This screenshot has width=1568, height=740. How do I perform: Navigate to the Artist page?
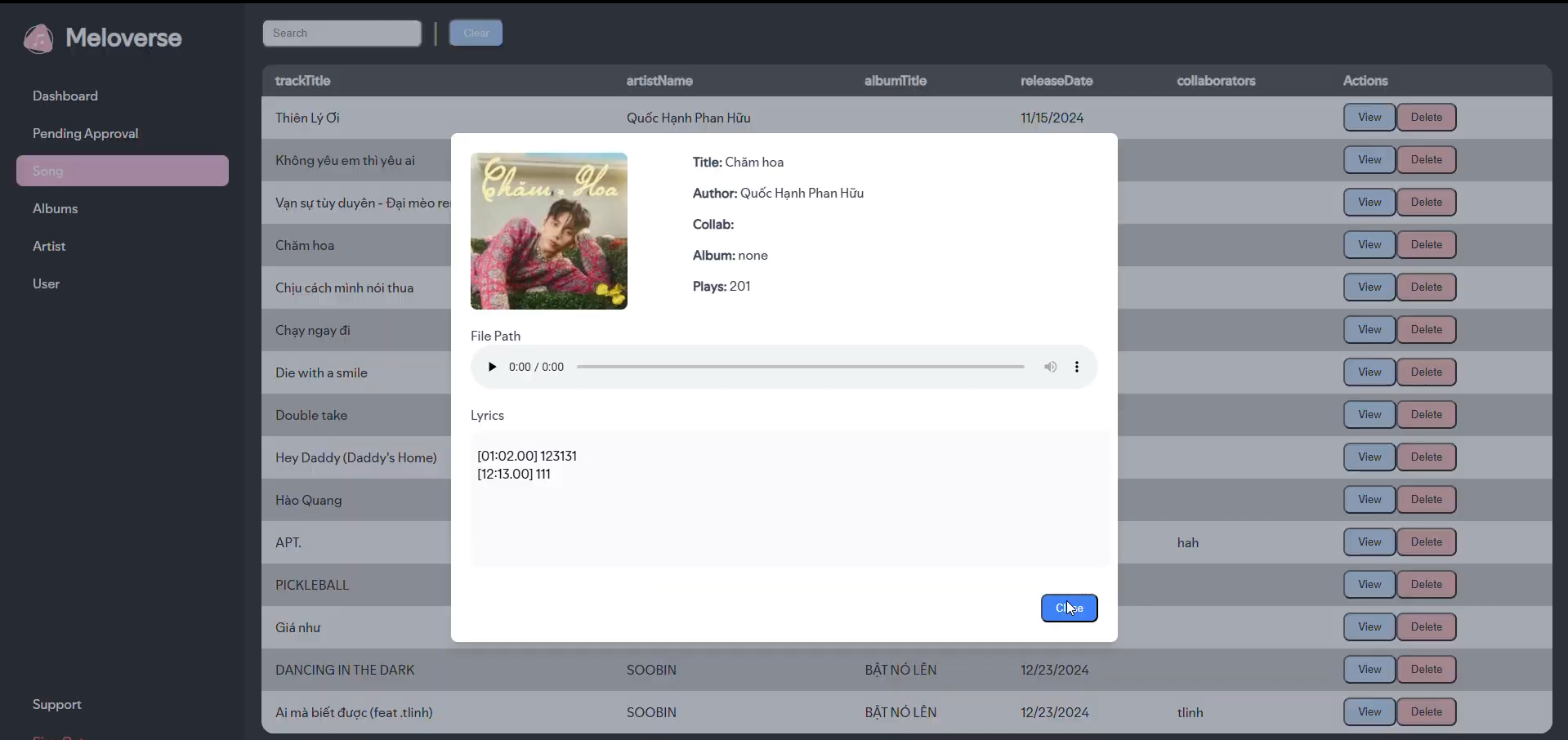point(49,246)
